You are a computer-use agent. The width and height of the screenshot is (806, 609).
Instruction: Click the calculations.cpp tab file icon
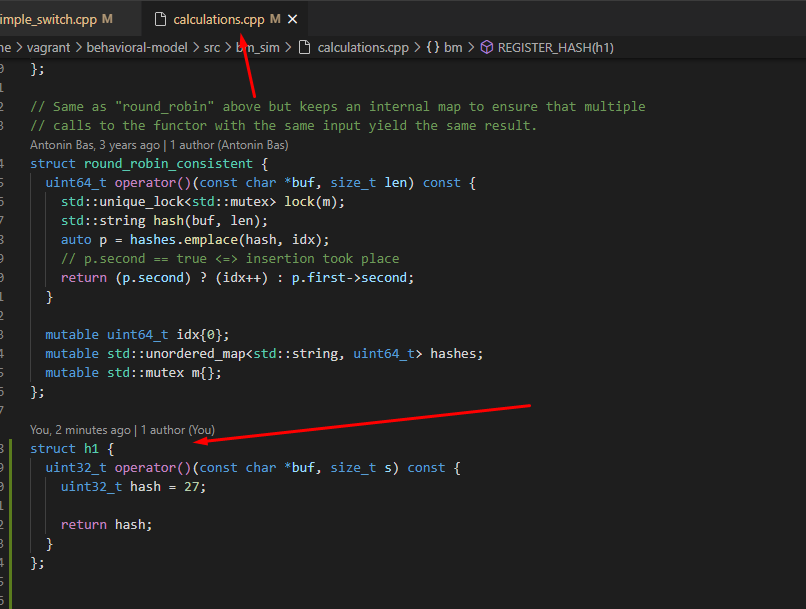[x=160, y=20]
